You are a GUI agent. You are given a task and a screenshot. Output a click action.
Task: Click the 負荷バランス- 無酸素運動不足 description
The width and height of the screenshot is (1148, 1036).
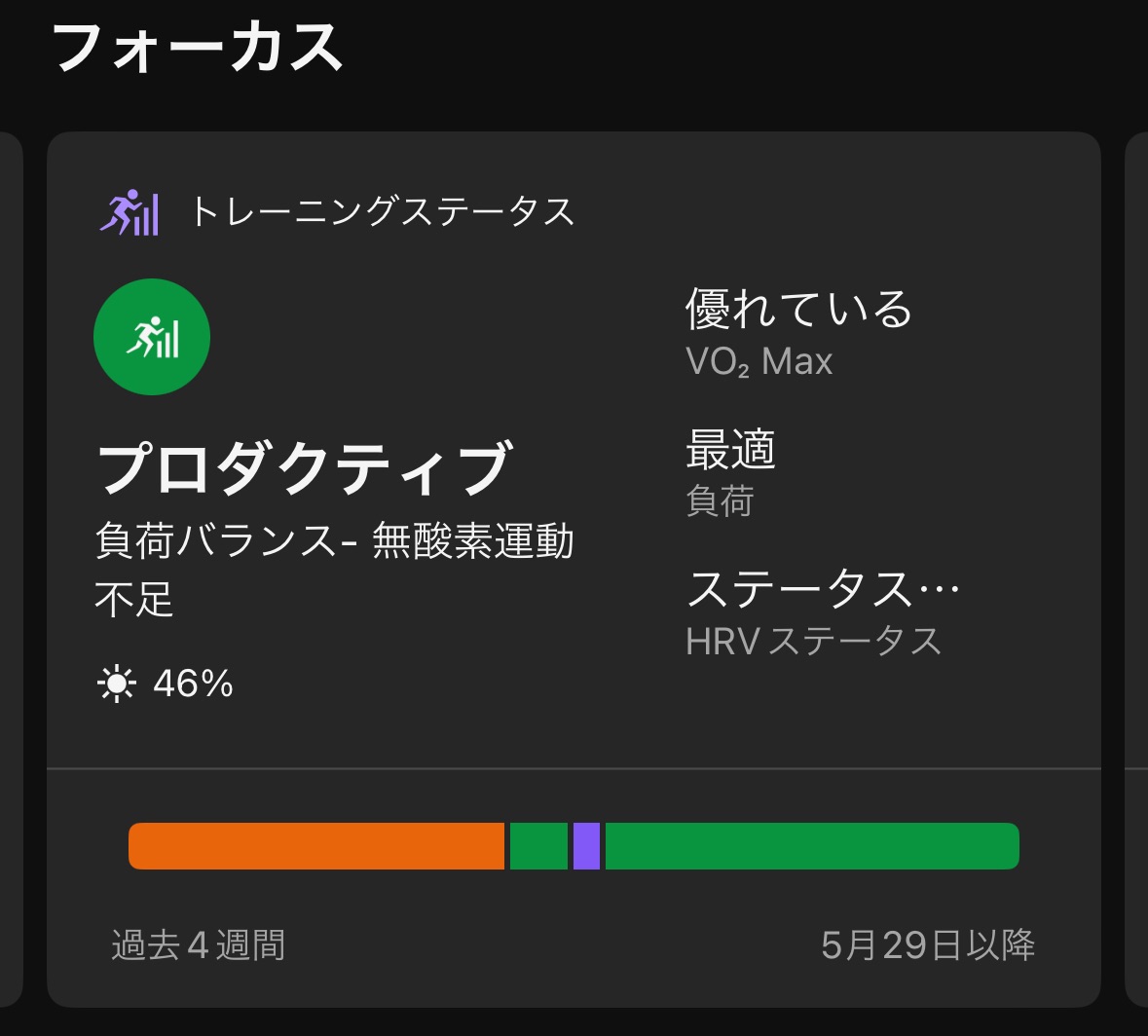point(334,569)
